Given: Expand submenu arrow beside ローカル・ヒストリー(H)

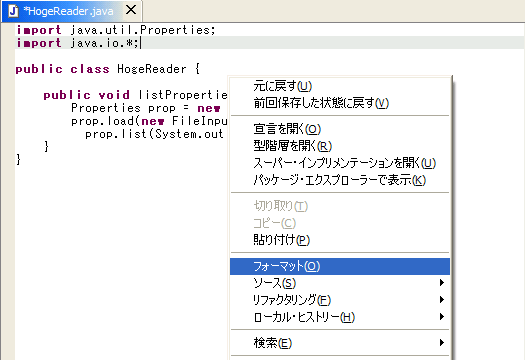Looking at the screenshot, I should 442,316.
